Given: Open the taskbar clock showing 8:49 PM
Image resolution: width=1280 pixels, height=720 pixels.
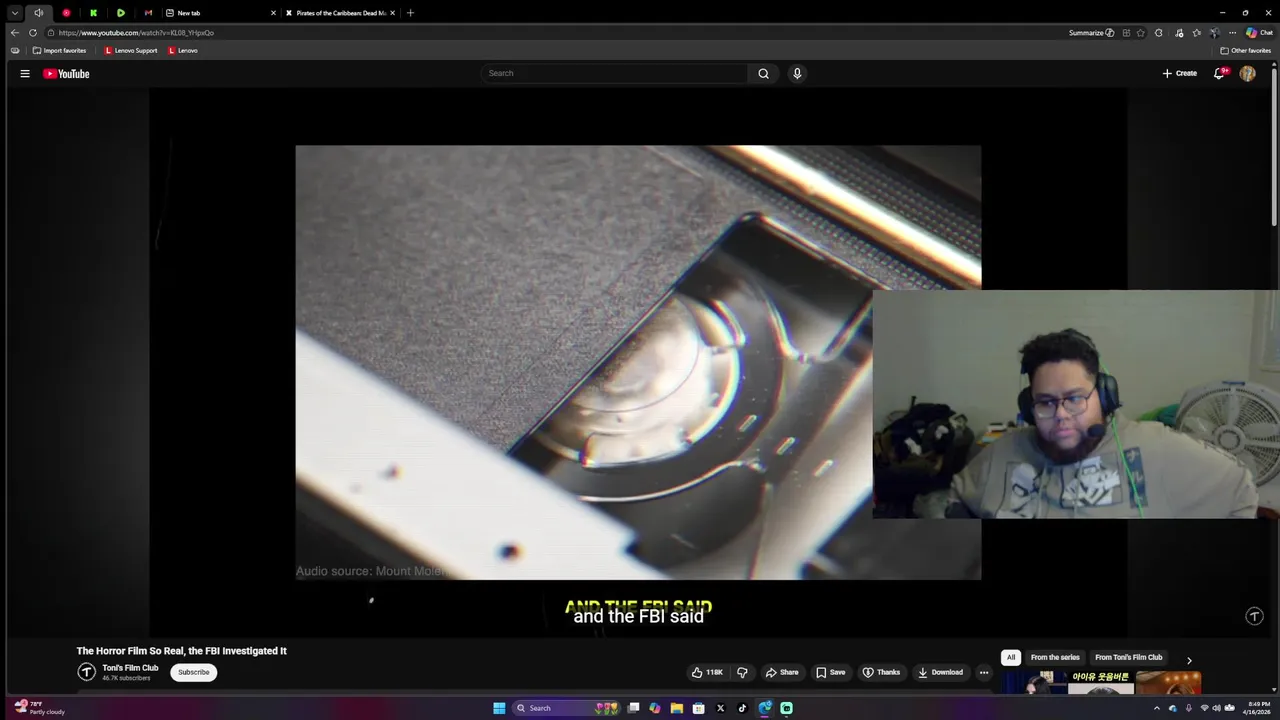Looking at the screenshot, I should click(1258, 708).
